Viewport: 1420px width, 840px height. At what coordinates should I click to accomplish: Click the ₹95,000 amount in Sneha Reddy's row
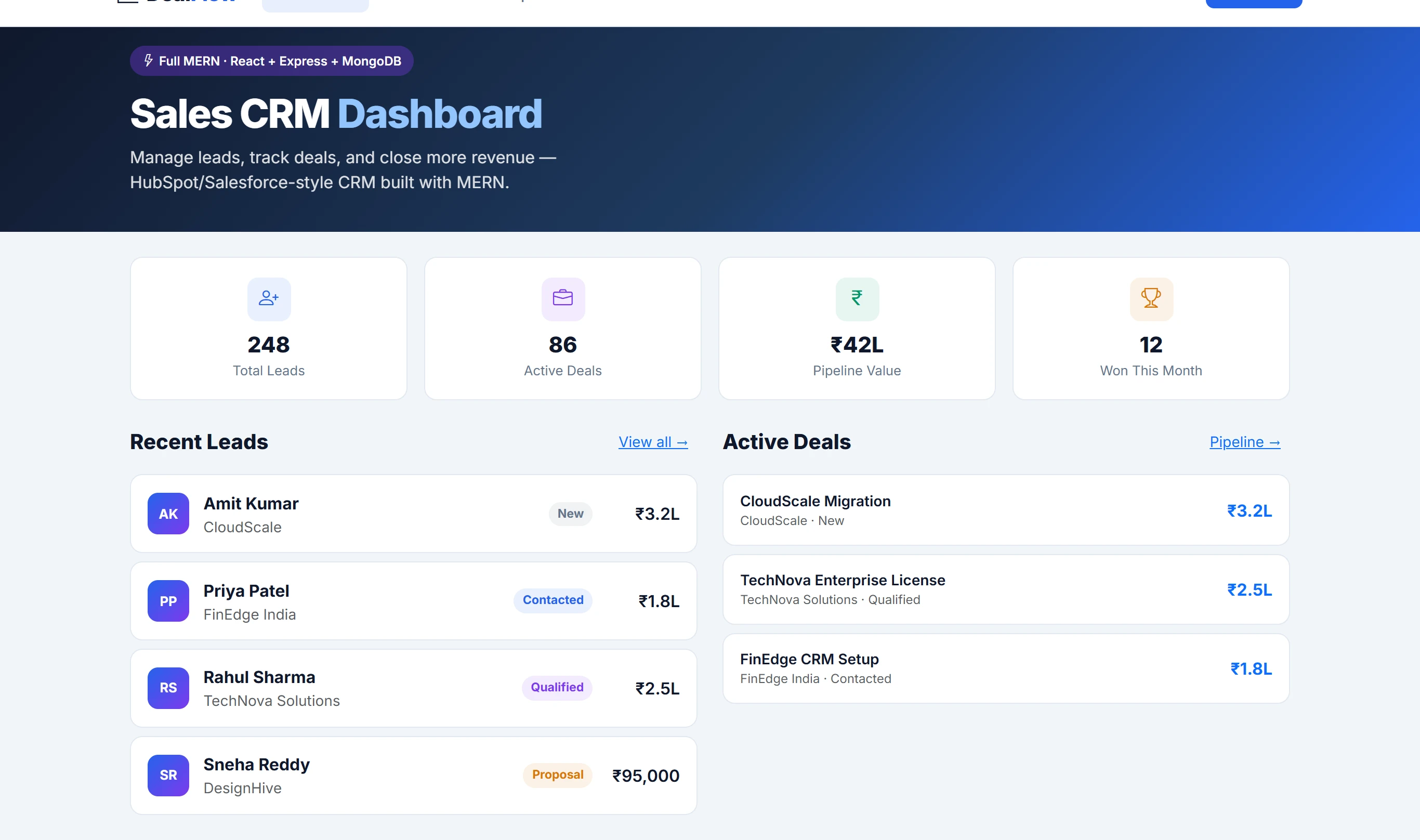[x=646, y=776]
